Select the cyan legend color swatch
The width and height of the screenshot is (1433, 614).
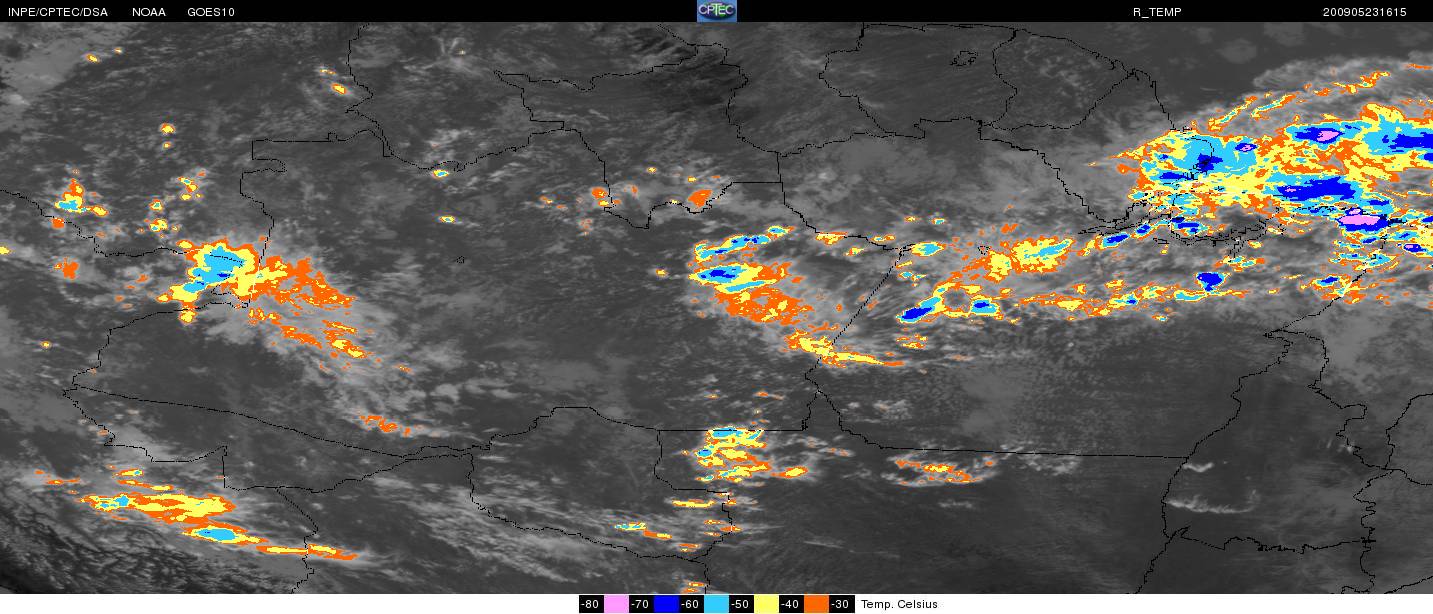tap(716, 604)
